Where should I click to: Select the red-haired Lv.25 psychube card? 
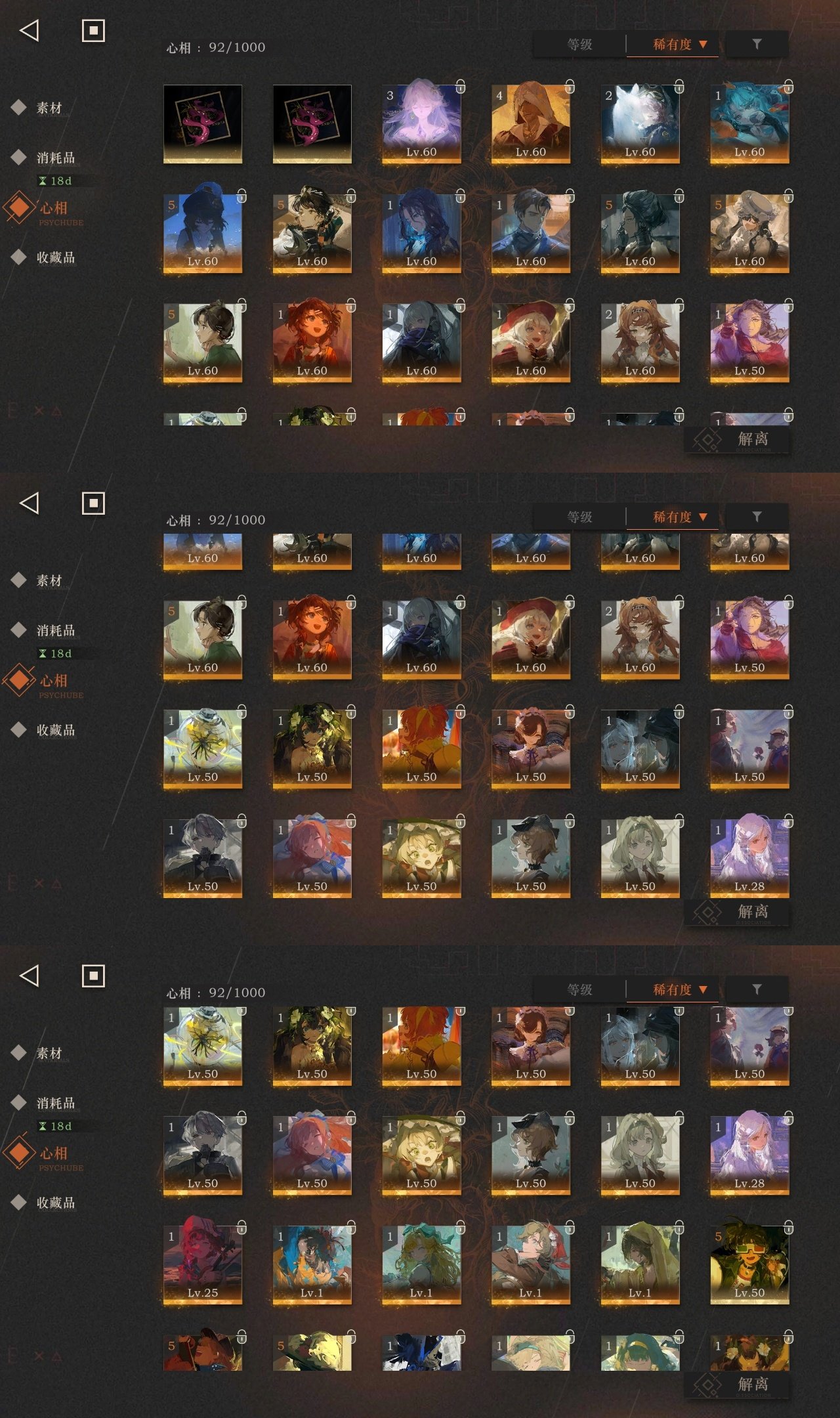pyautogui.click(x=203, y=1264)
